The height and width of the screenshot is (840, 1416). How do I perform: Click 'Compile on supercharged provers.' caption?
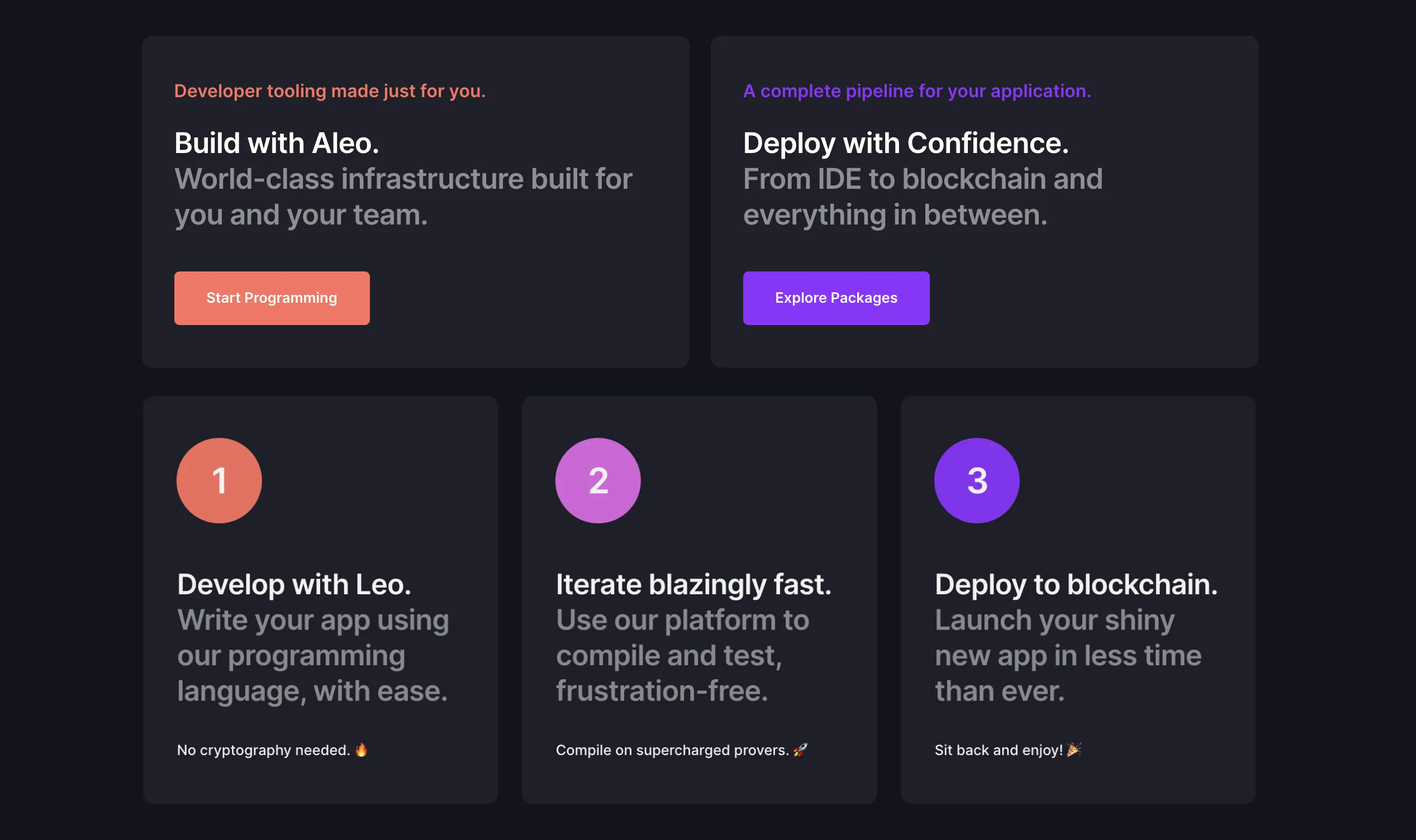pyautogui.click(x=672, y=750)
